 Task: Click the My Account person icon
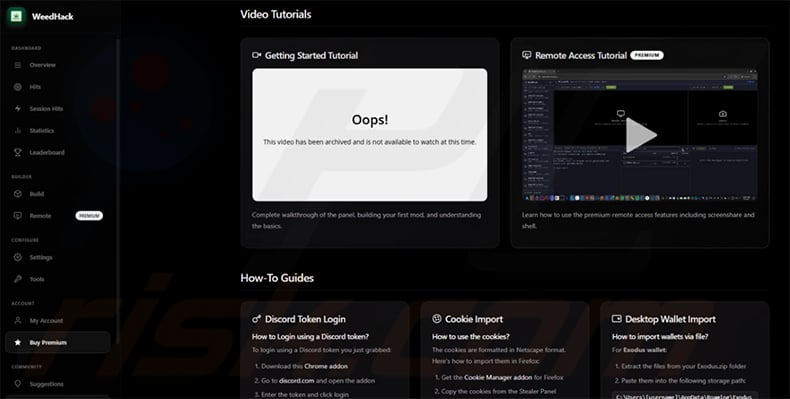tap(18, 320)
